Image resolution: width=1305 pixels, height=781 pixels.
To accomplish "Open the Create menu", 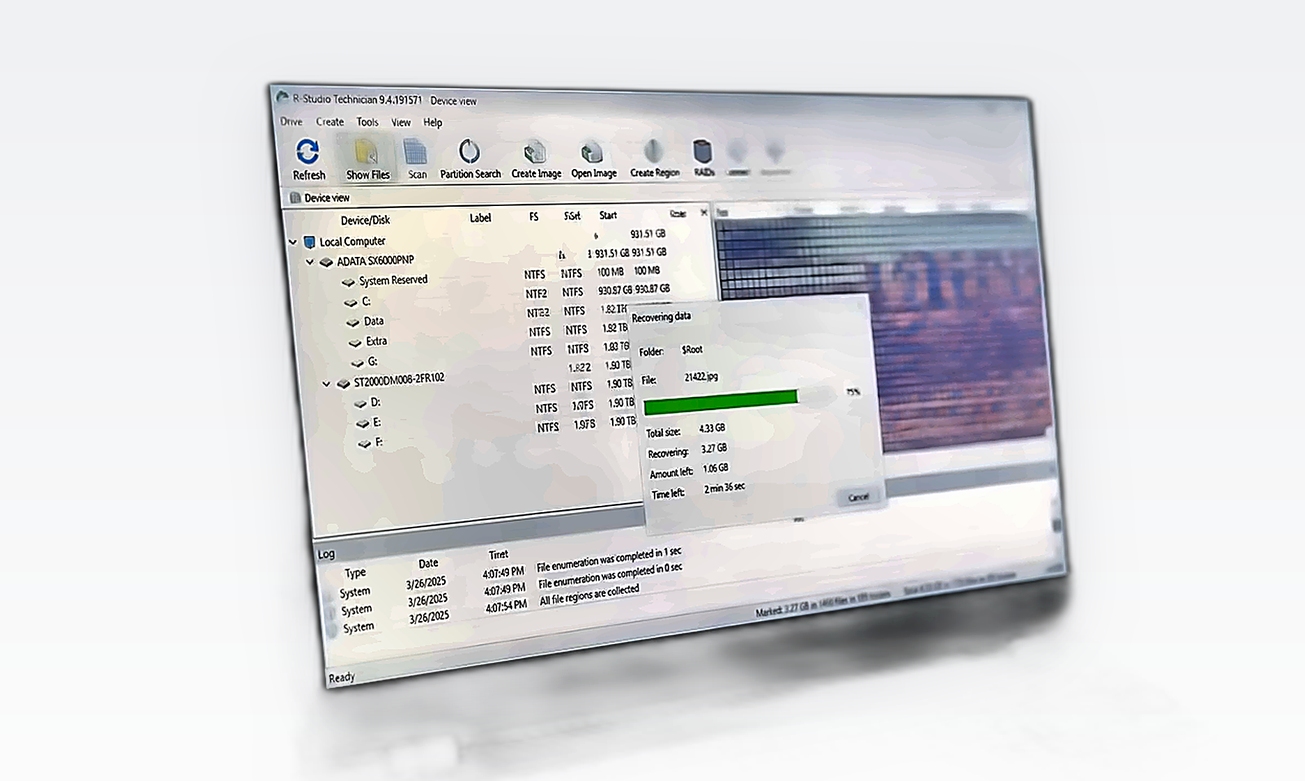I will pos(330,122).
